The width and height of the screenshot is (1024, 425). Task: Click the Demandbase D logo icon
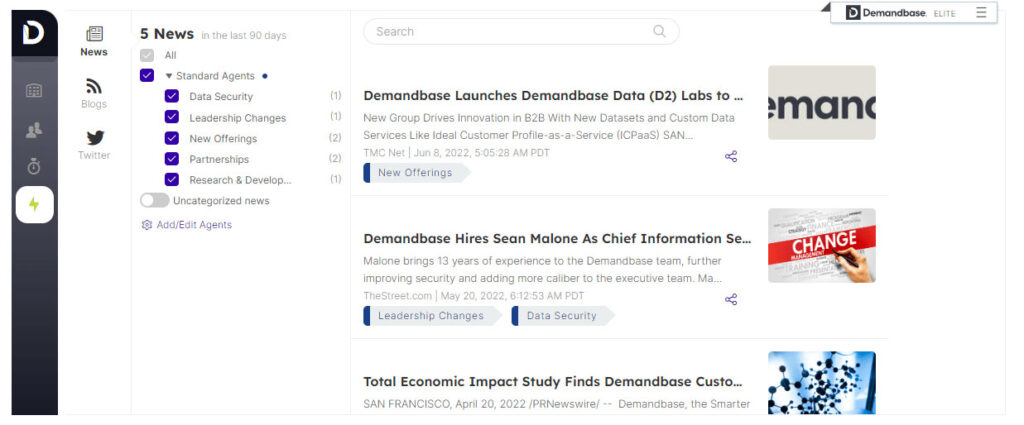click(34, 34)
